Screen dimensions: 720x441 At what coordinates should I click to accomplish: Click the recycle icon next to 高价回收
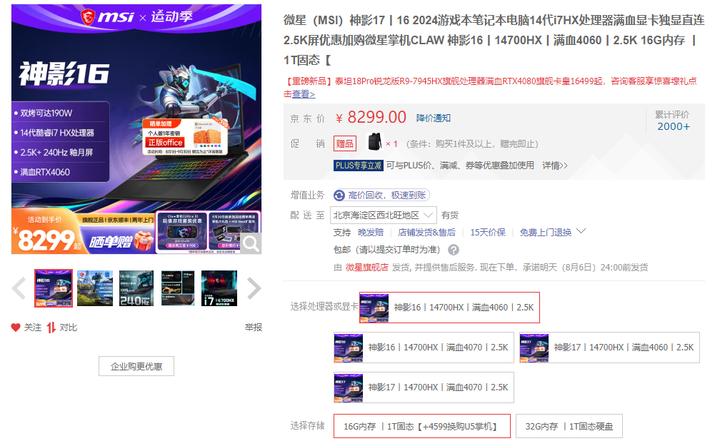click(339, 195)
